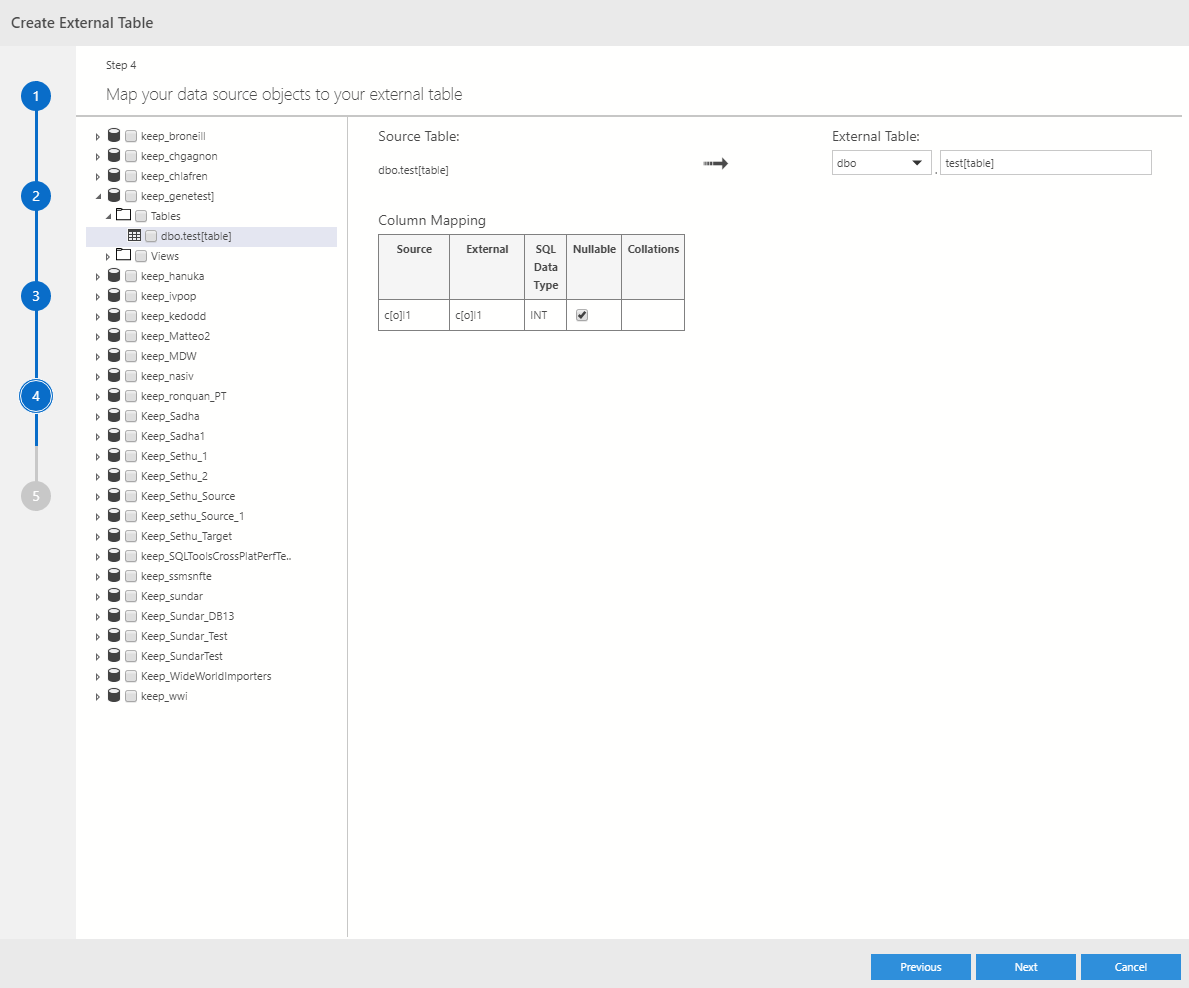Click the Views folder icon

tap(124, 256)
